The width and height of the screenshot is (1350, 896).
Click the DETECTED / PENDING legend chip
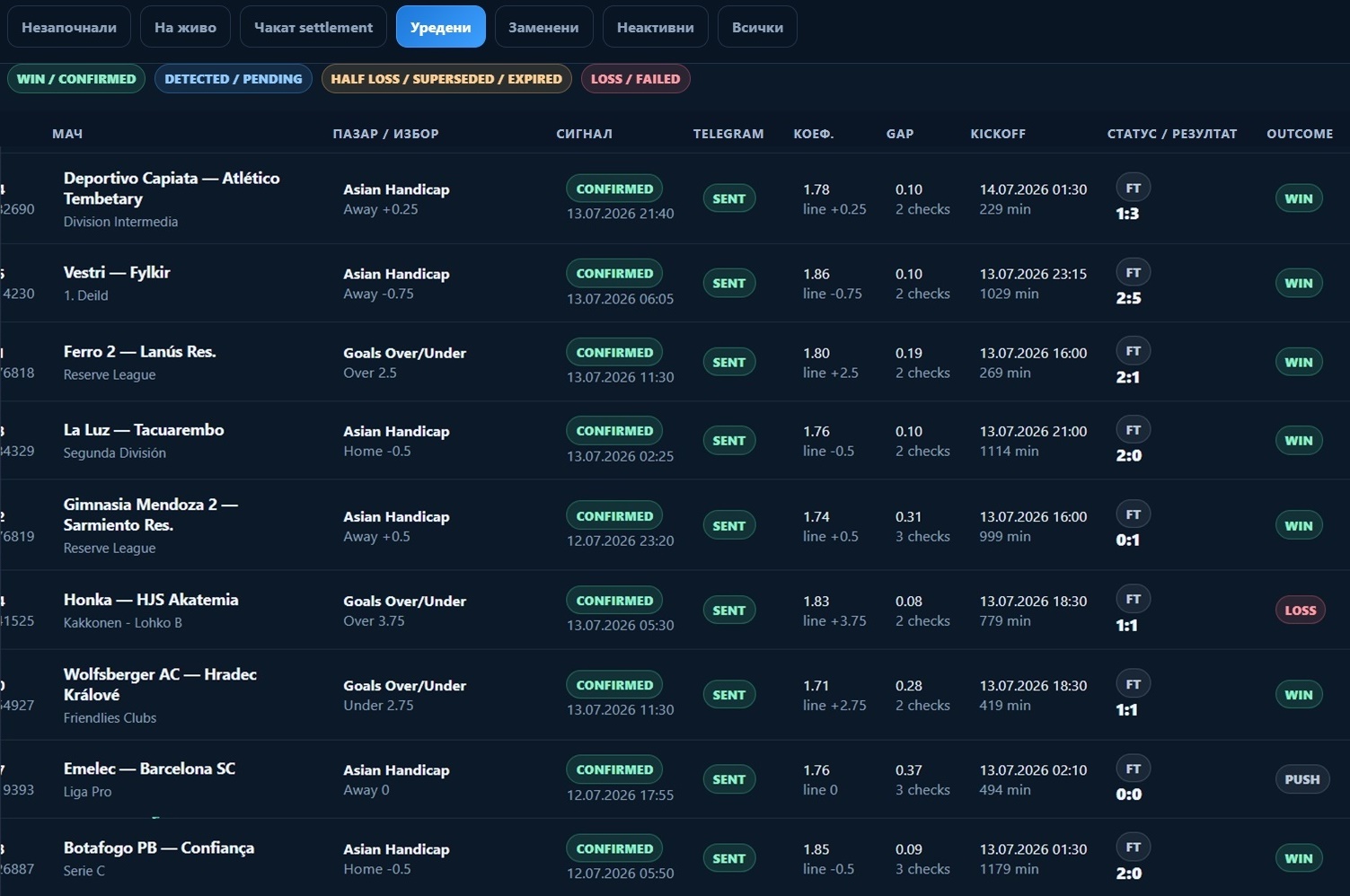click(x=234, y=79)
